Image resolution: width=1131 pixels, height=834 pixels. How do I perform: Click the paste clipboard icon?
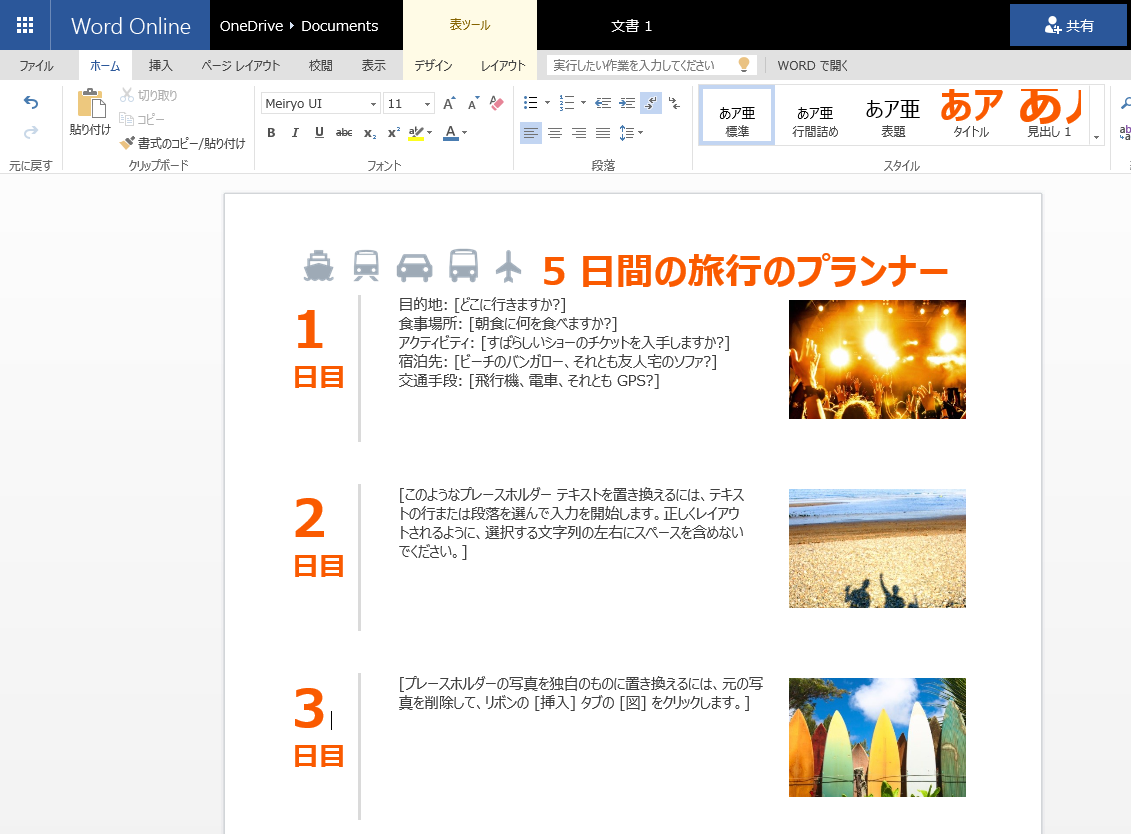tap(91, 104)
